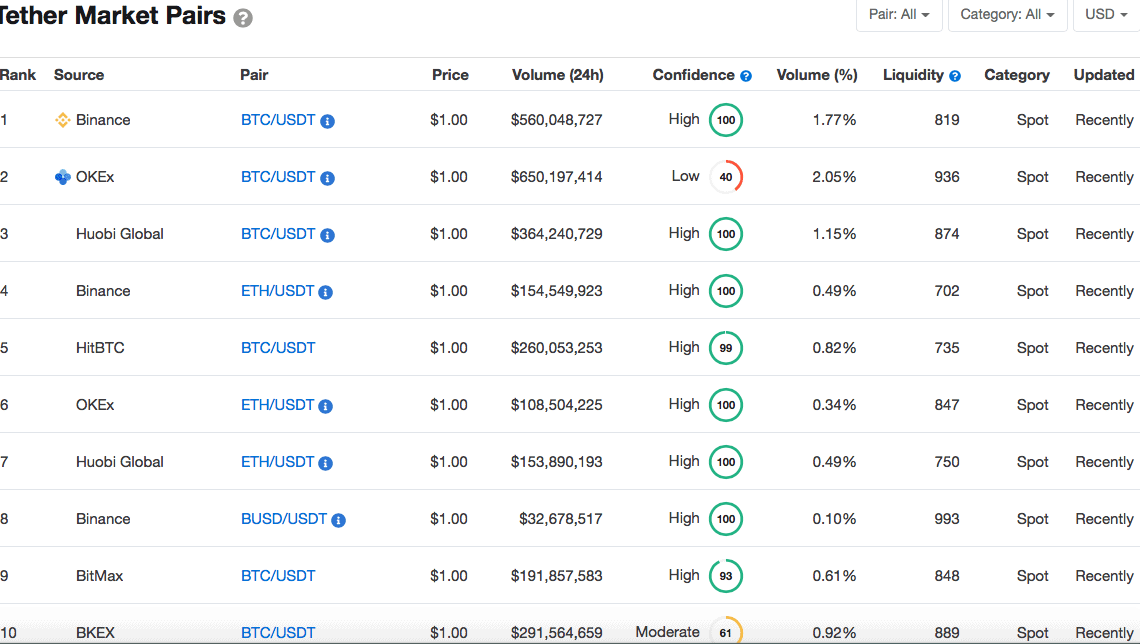Sort table by Pair column header
The width and height of the screenshot is (1140, 644).
tap(254, 75)
